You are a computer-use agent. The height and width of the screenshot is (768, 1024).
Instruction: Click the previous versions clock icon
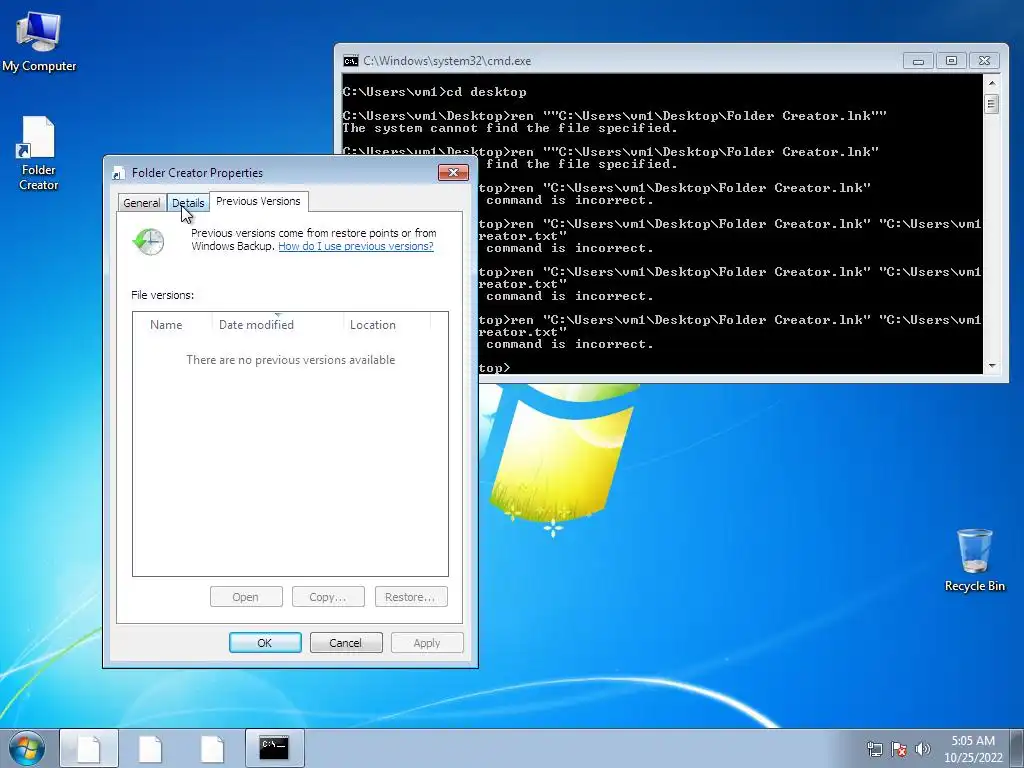click(x=149, y=242)
